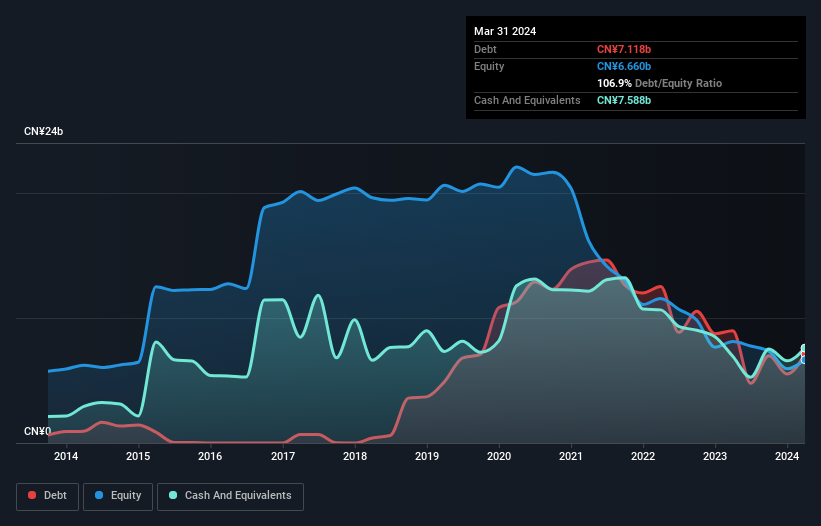The height and width of the screenshot is (526, 821).
Task: Click the CN¥0 y-axis label
Action: 38,431
